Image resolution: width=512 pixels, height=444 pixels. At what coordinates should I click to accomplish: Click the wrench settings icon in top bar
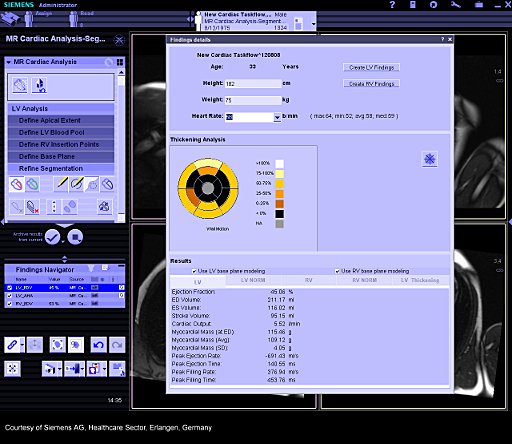tap(455, 5)
